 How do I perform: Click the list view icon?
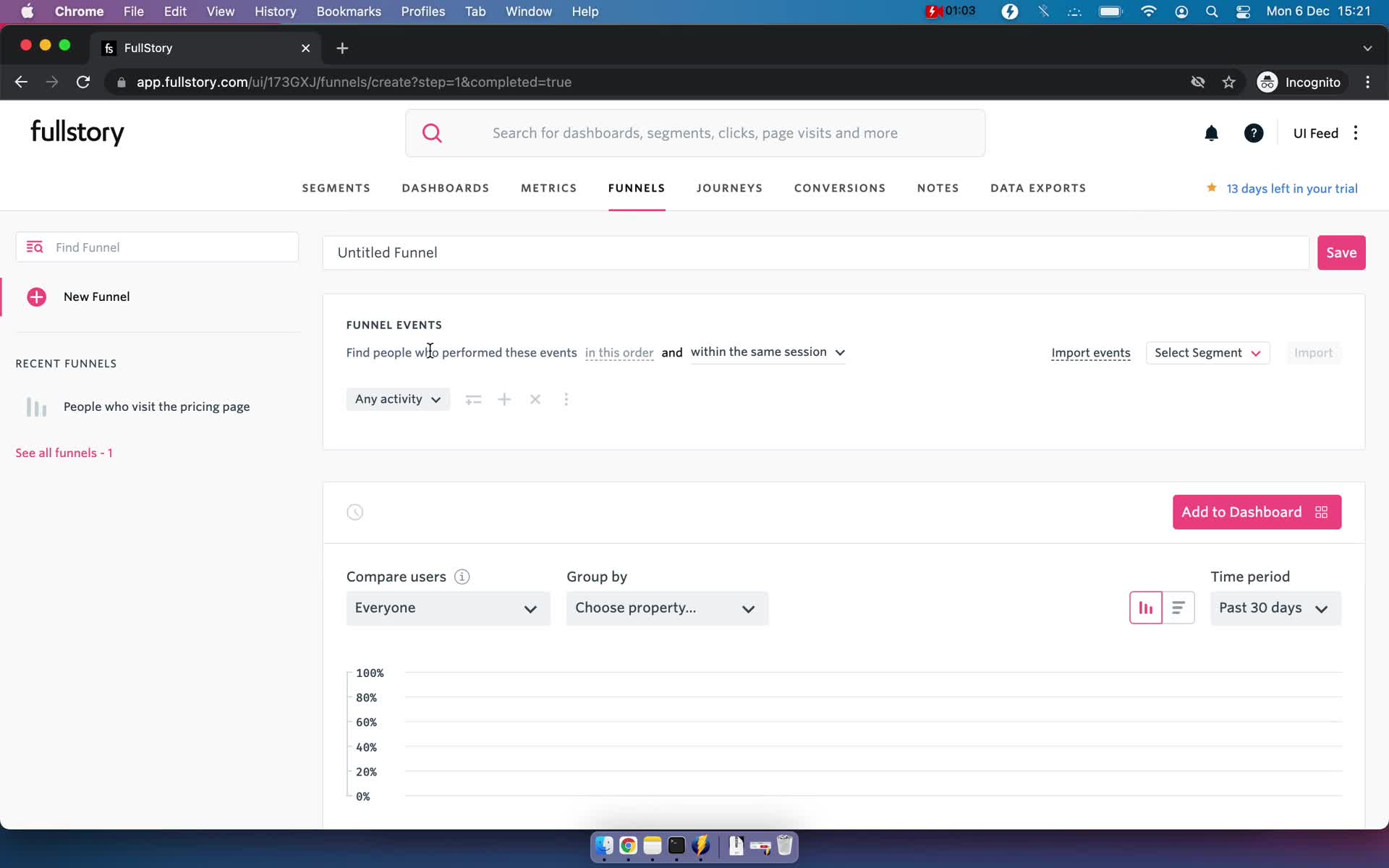pyautogui.click(x=1178, y=607)
